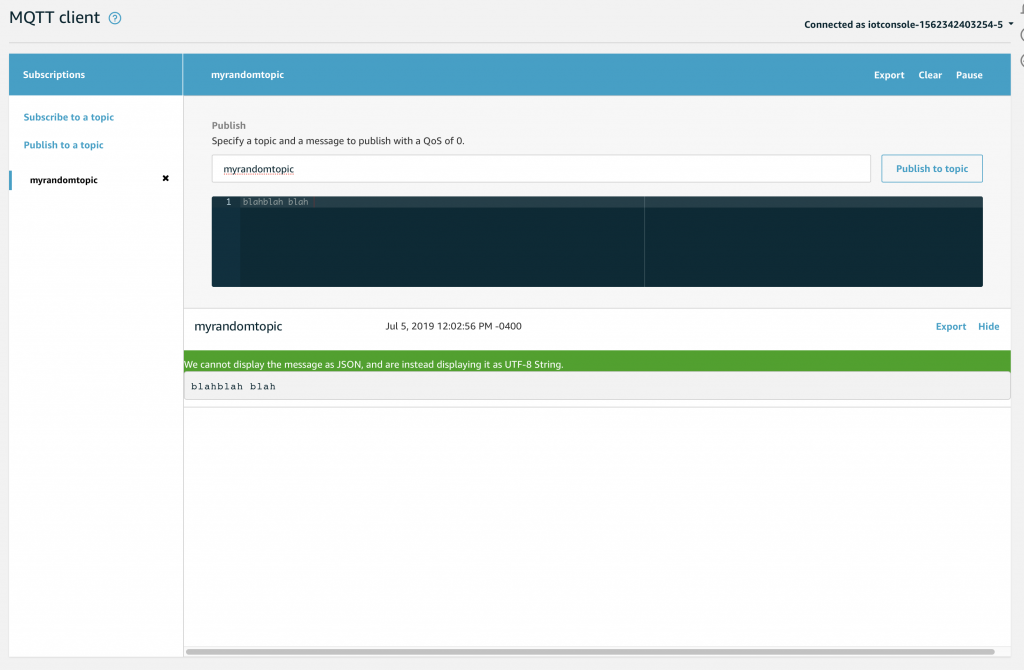Click Subscribe to a topic link
1024x670 pixels.
click(x=69, y=117)
